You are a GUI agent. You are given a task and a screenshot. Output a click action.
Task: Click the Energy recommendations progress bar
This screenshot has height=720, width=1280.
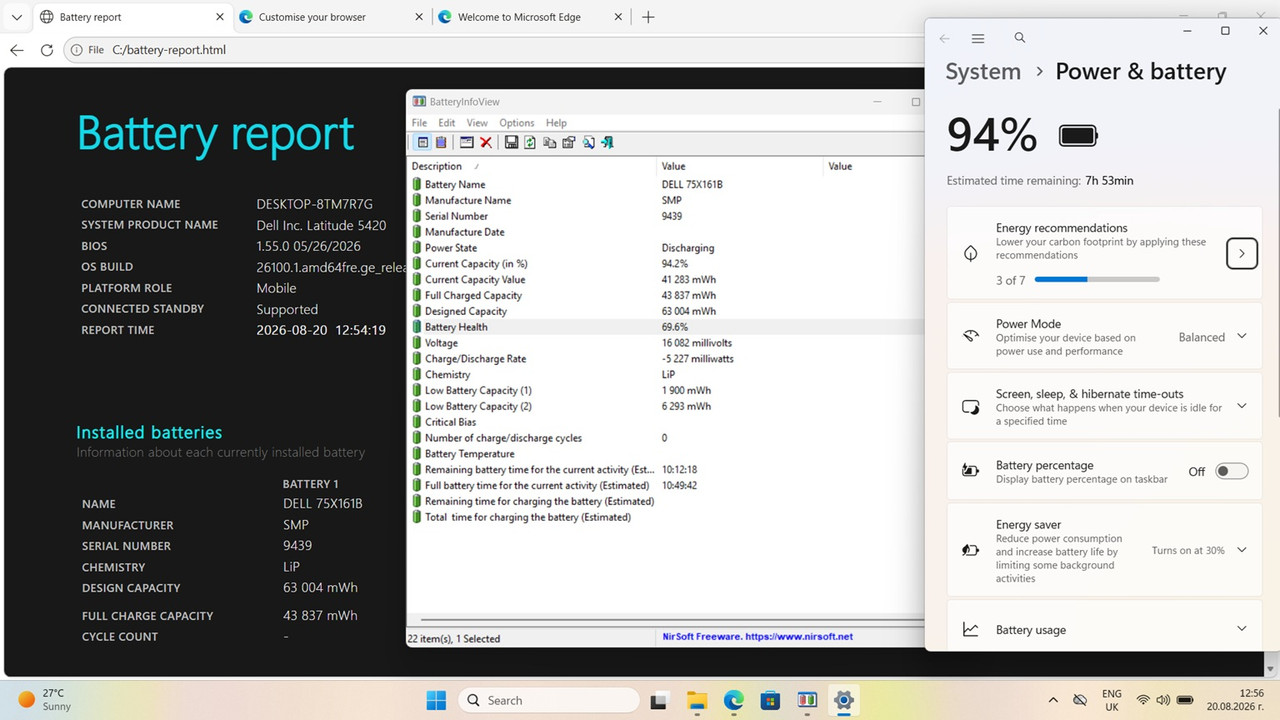(1097, 280)
